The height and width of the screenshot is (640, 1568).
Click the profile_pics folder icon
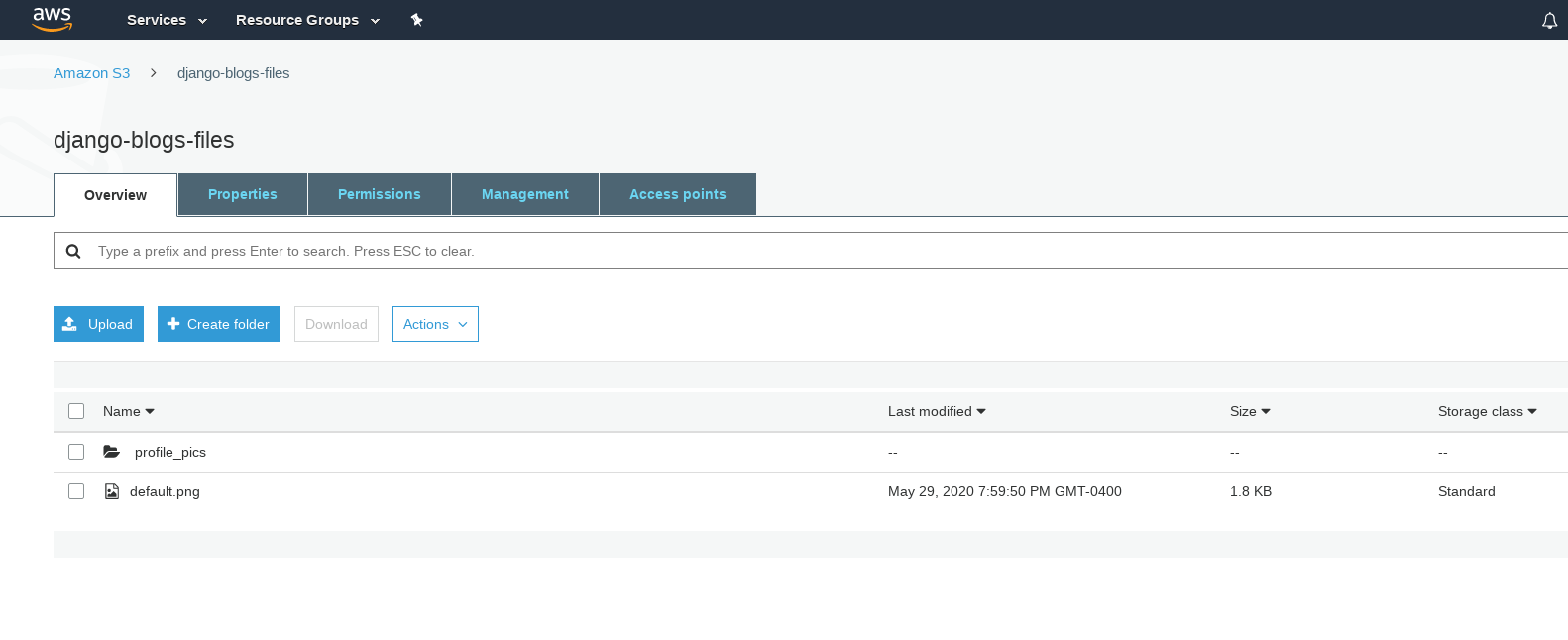click(x=112, y=452)
